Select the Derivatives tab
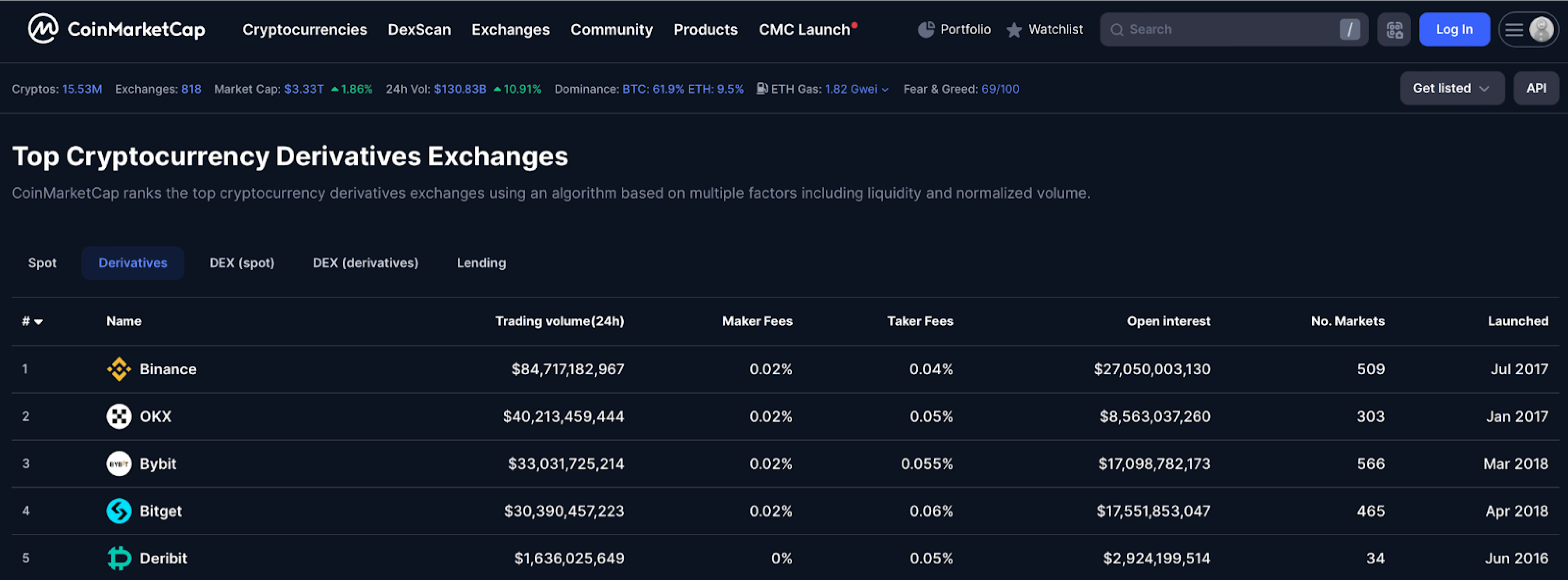1568x580 pixels. pos(133,263)
